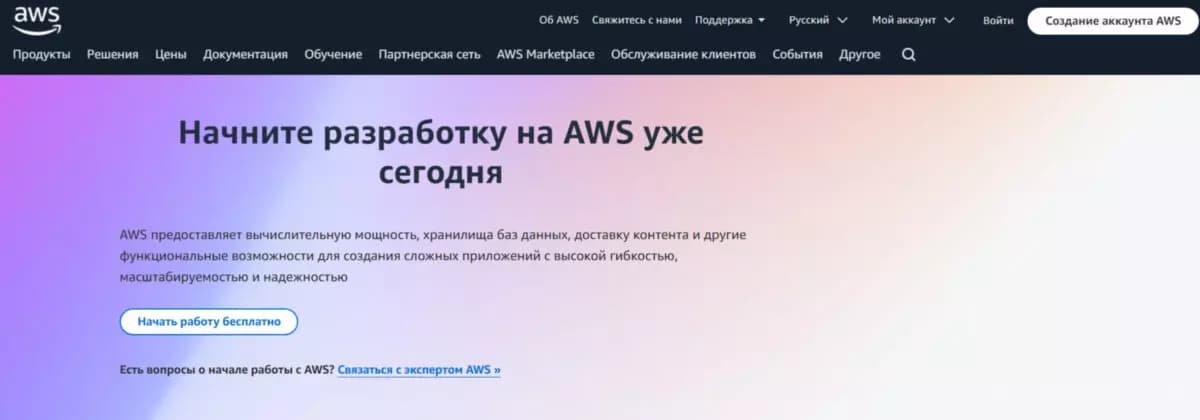This screenshot has height=420, width=1200.
Task: Click Создание аккаунта AWS button
Action: click(x=1112, y=21)
